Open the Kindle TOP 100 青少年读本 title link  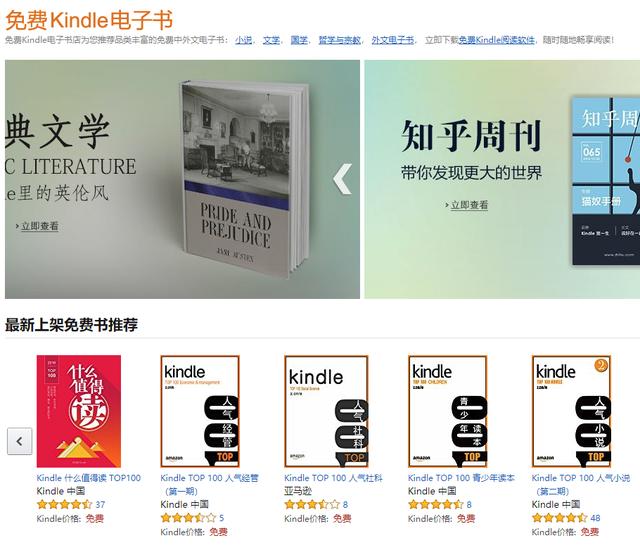tap(461, 478)
